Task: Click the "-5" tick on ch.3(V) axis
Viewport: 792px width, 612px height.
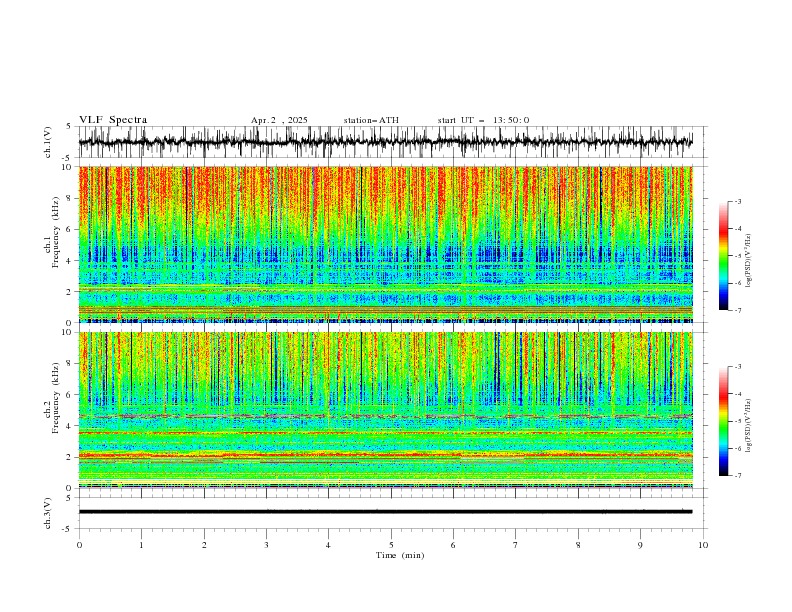Action: pos(68,529)
